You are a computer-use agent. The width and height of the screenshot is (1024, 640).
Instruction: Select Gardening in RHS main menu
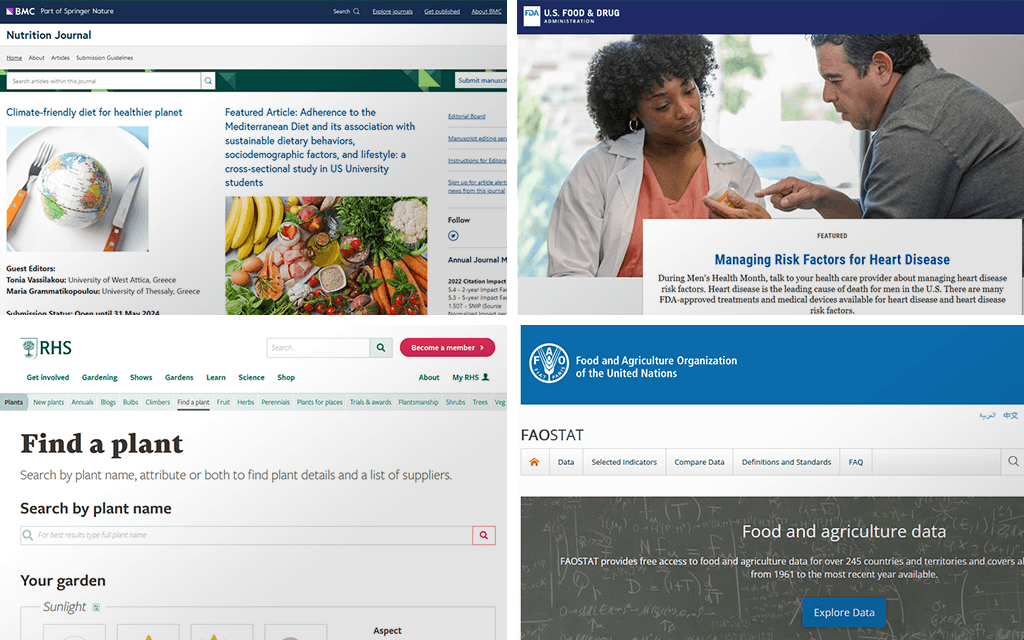pos(99,377)
